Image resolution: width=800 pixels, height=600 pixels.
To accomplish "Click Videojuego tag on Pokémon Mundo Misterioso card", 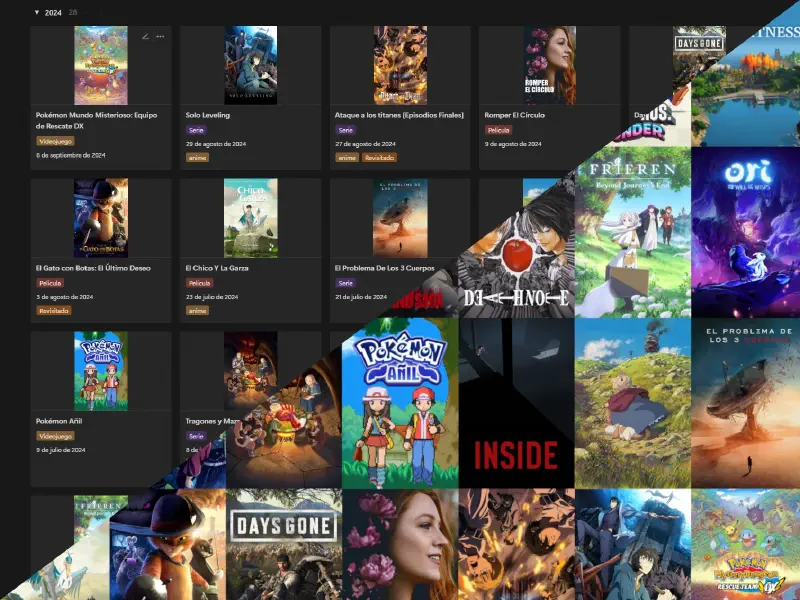I will click(x=55, y=141).
